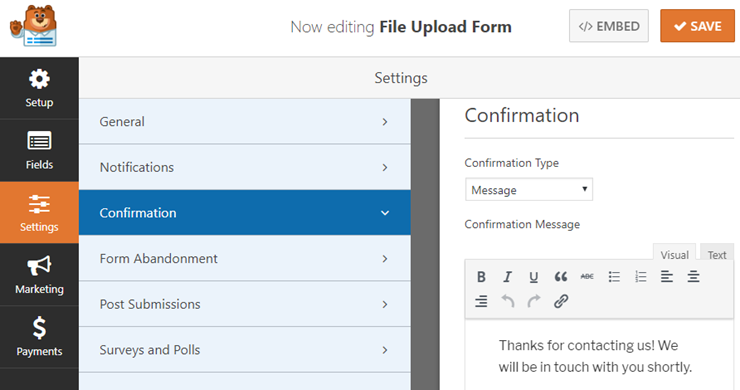Click into the confirmation message text area
740x390 pixels.
[x=599, y=355]
